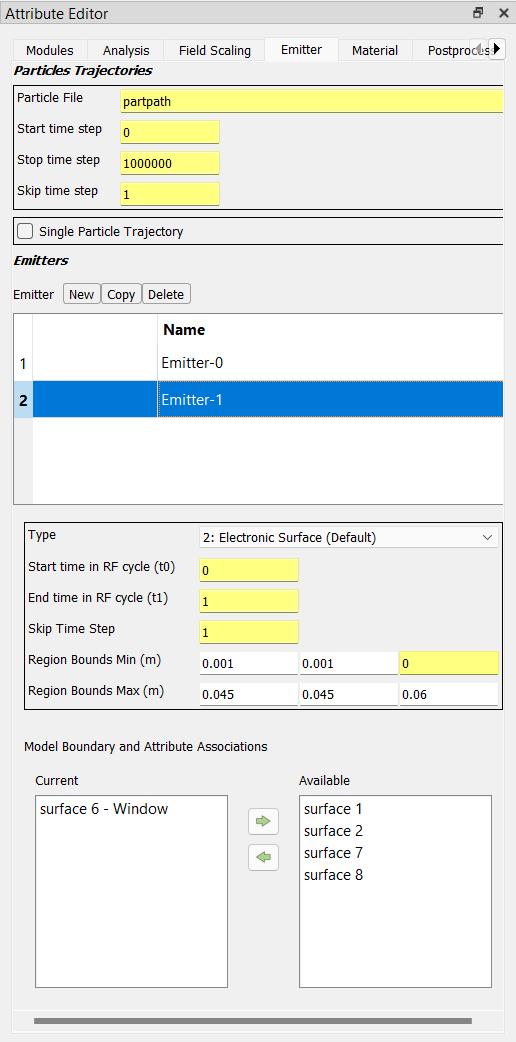
Task: Edit the Skip time step field under Trajectories
Action: pos(170,194)
